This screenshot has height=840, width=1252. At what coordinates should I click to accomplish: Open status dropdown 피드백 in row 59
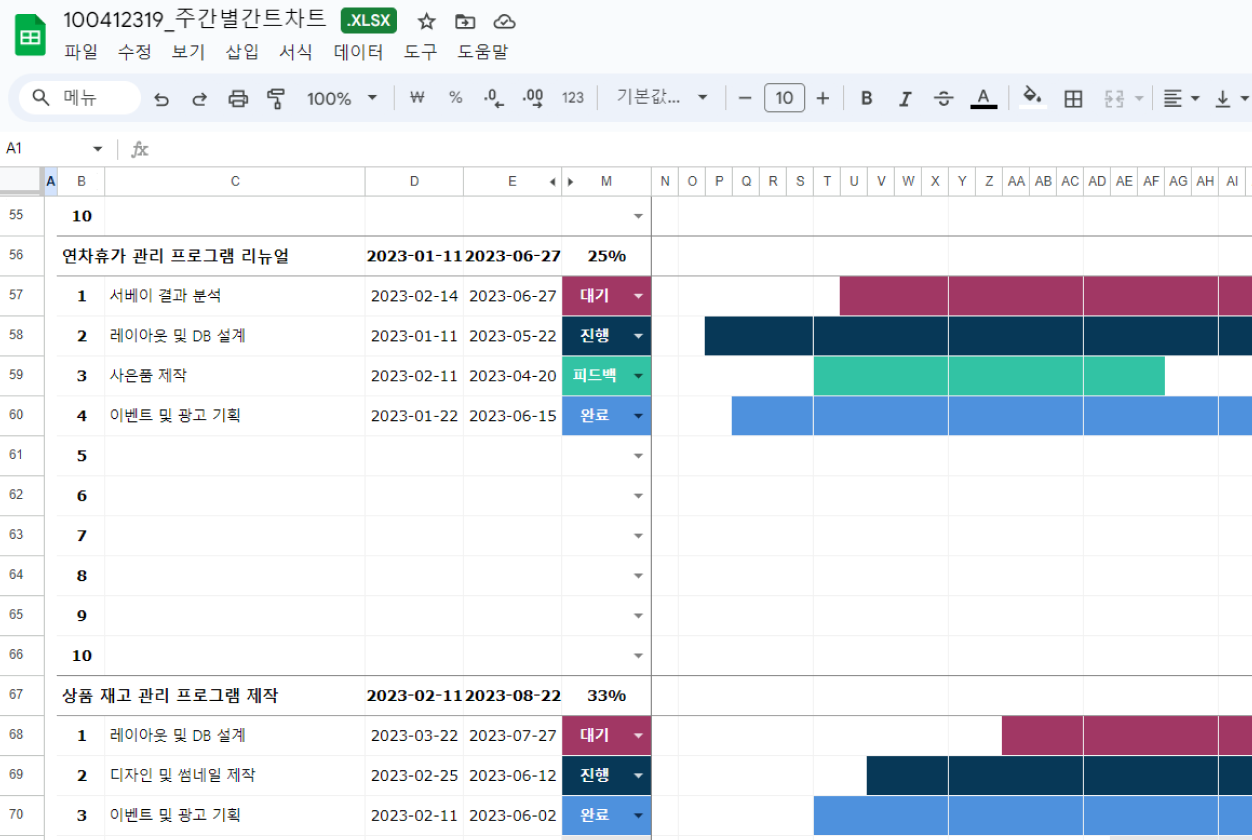[x=638, y=376]
